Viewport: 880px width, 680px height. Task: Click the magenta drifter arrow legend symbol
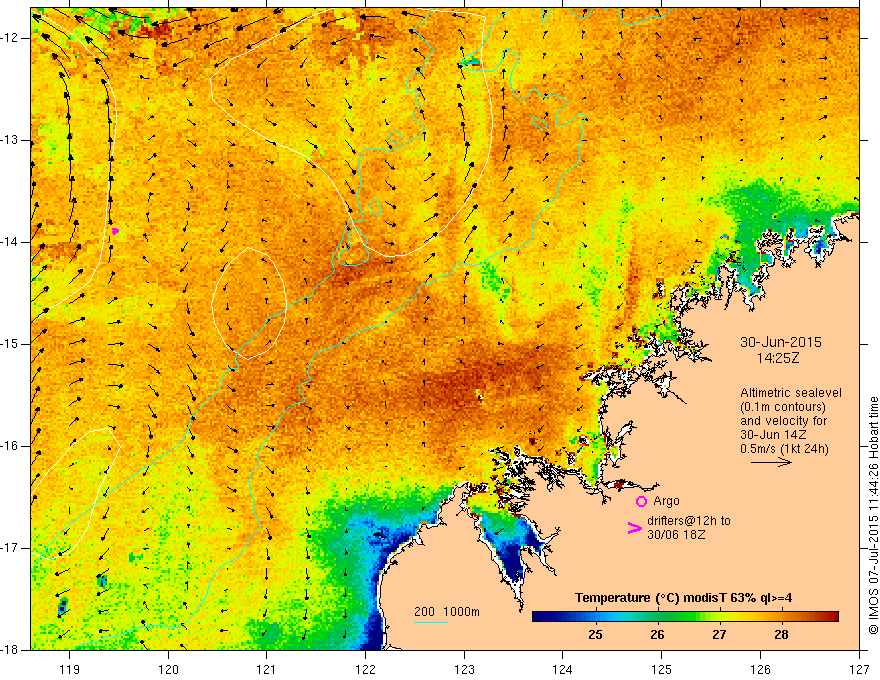point(634,528)
